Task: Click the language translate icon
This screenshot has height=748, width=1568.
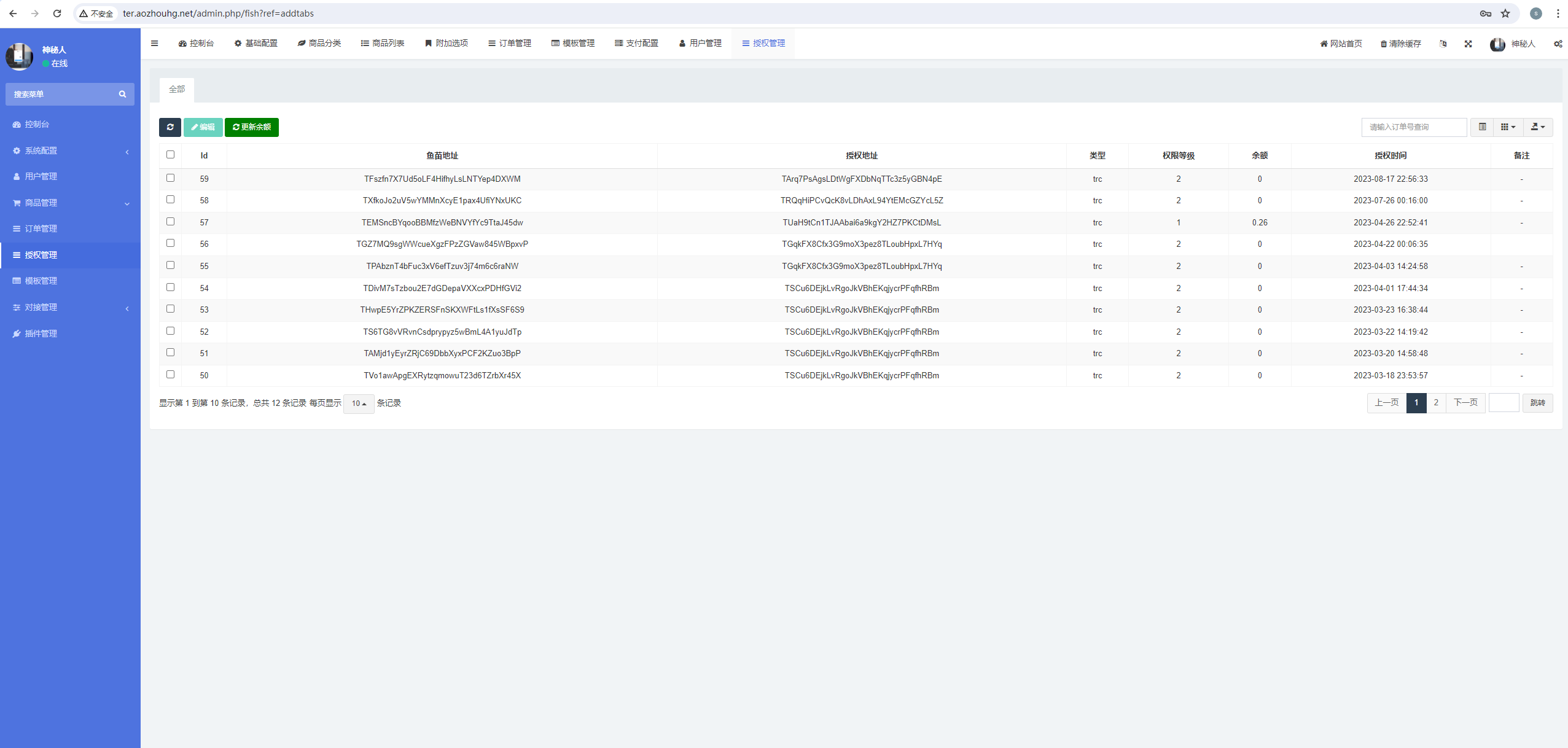Action: pos(1443,44)
